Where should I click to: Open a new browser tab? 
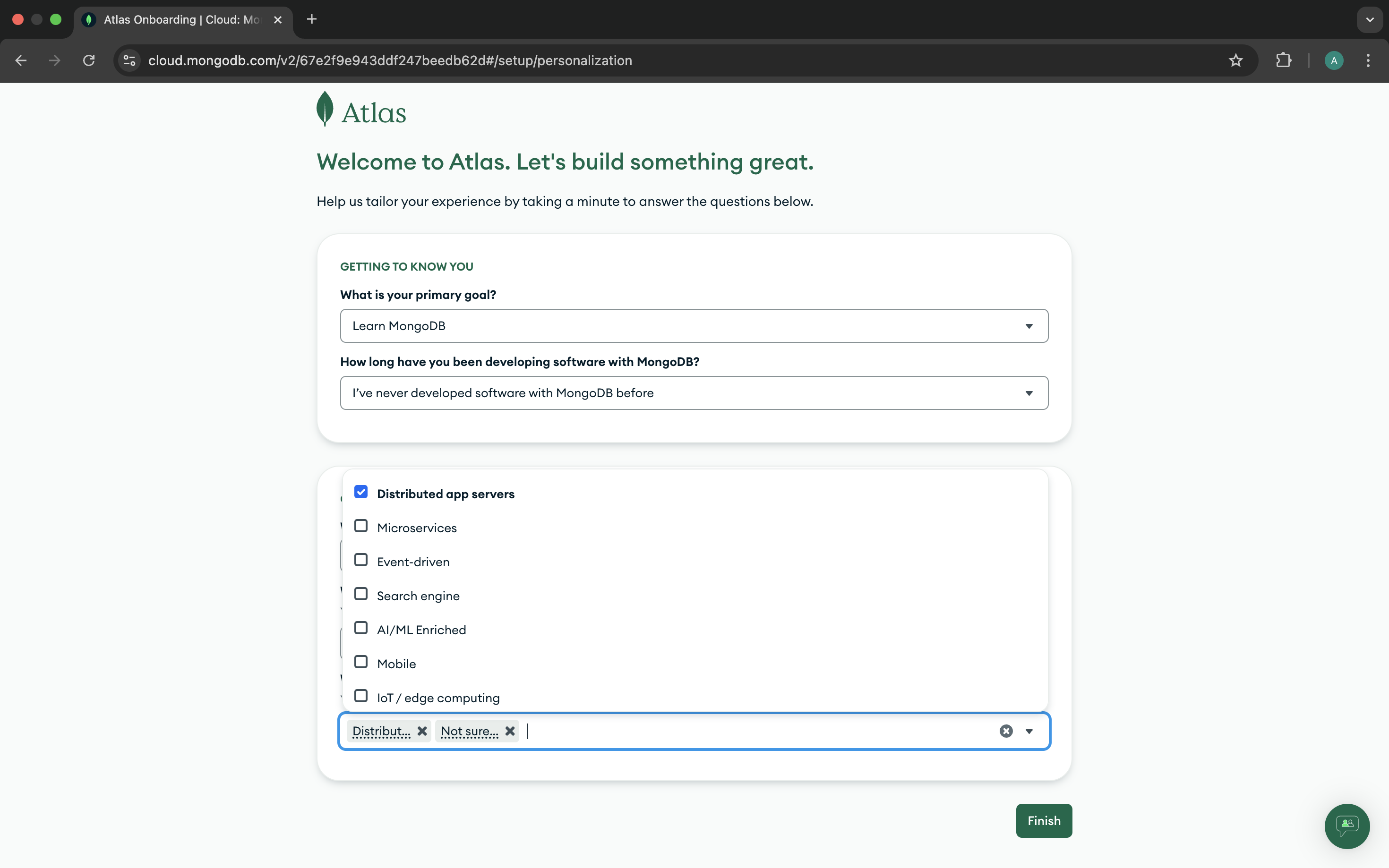(x=312, y=19)
